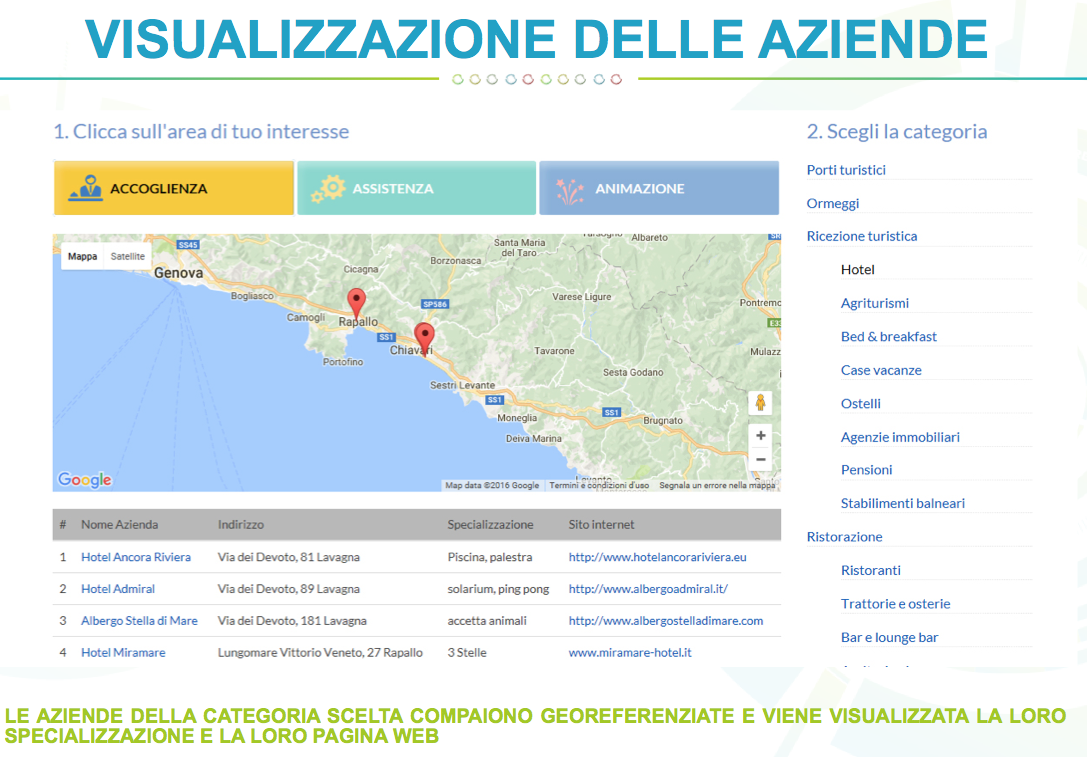The width and height of the screenshot is (1087, 757).
Task: Click the address Via dei Devoto, 181 Lavagna
Action: coord(292,620)
